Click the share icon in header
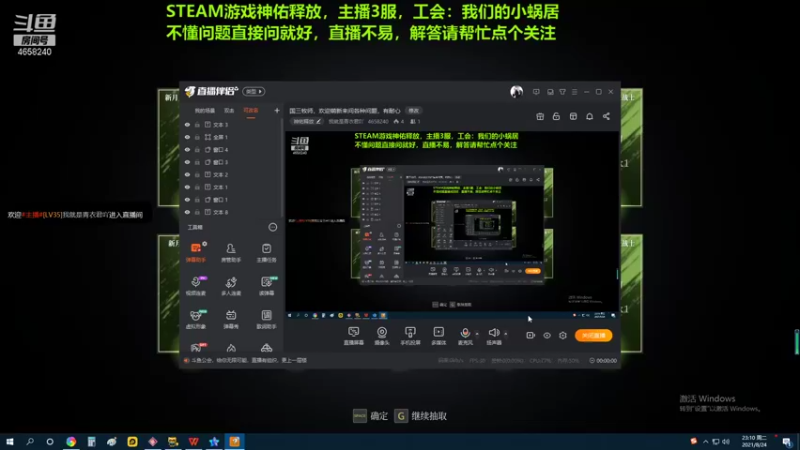This screenshot has width=800, height=450. coord(606,116)
